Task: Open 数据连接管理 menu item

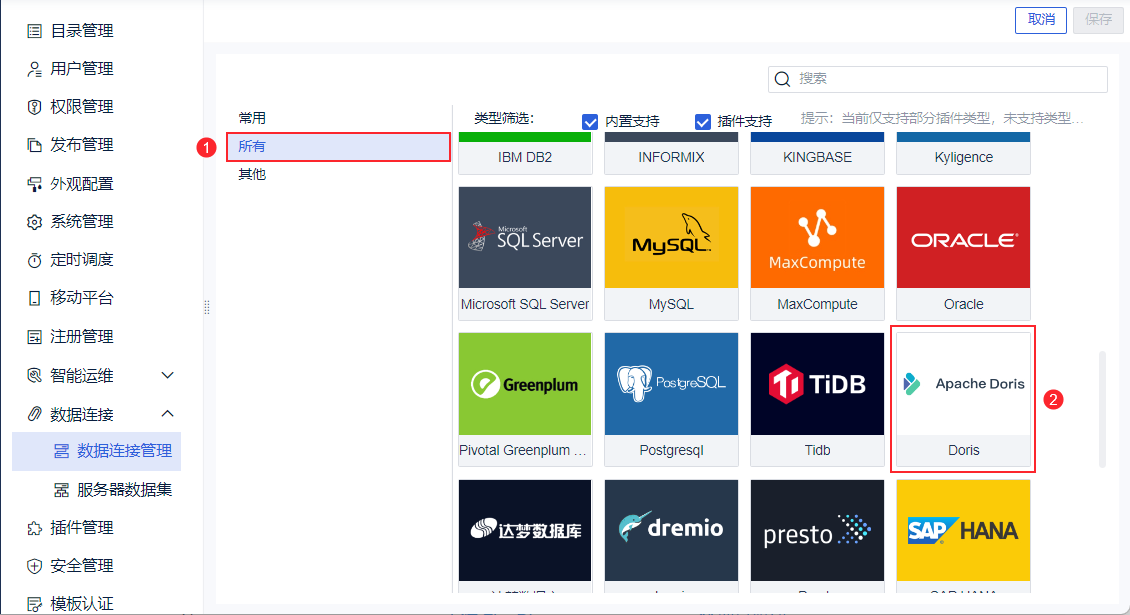Action: [x=97, y=451]
